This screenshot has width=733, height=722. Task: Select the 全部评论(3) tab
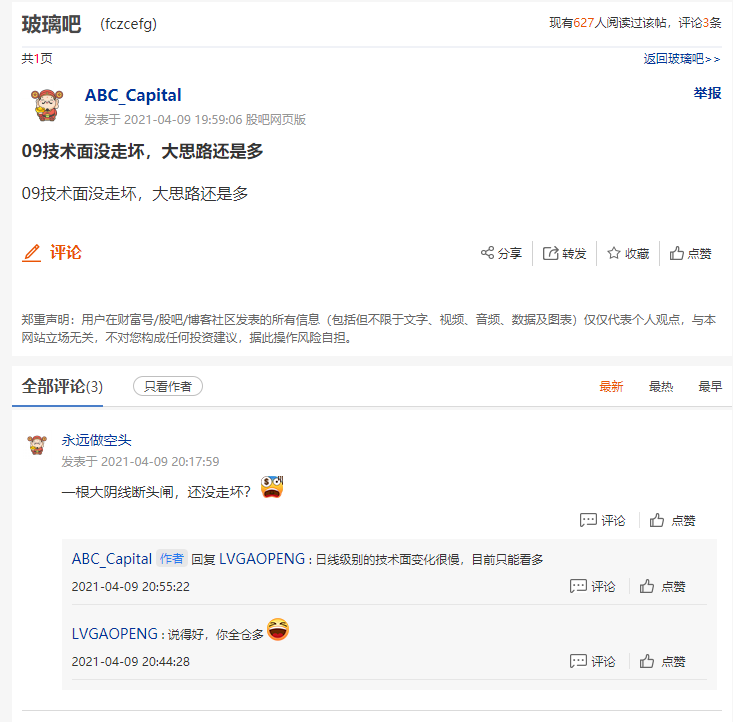[62, 387]
